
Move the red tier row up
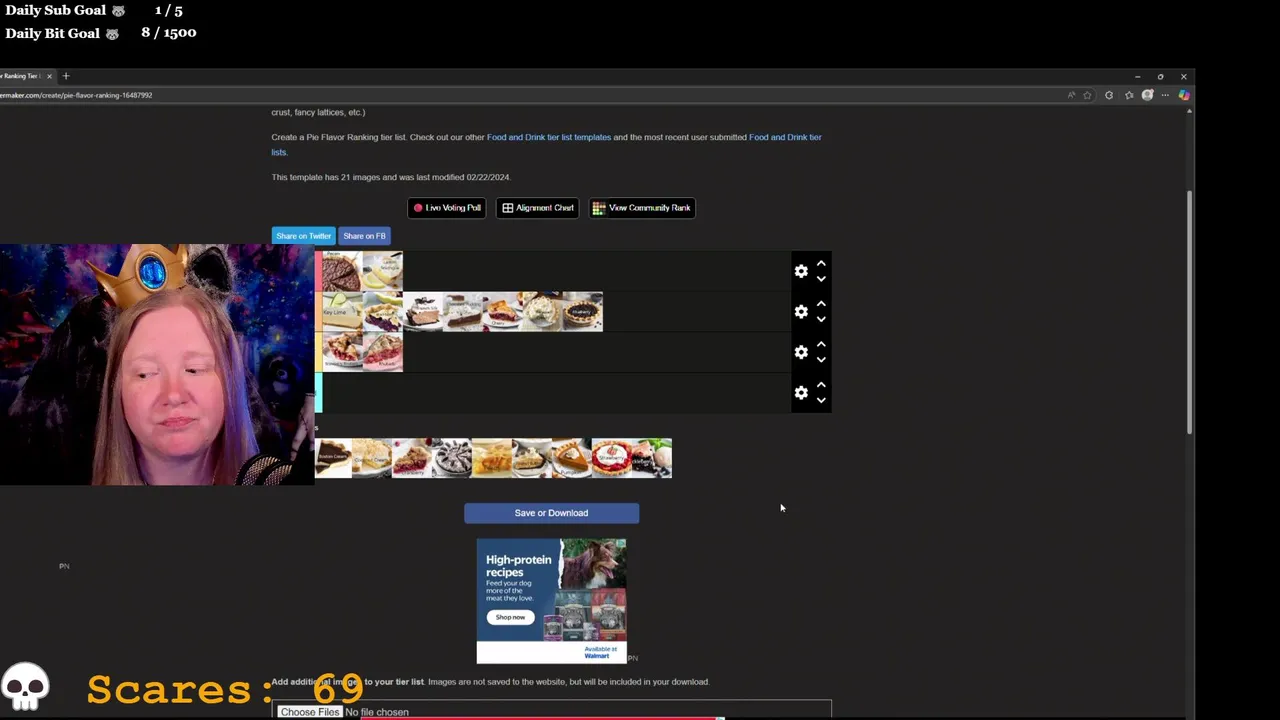pyautogui.click(x=821, y=264)
